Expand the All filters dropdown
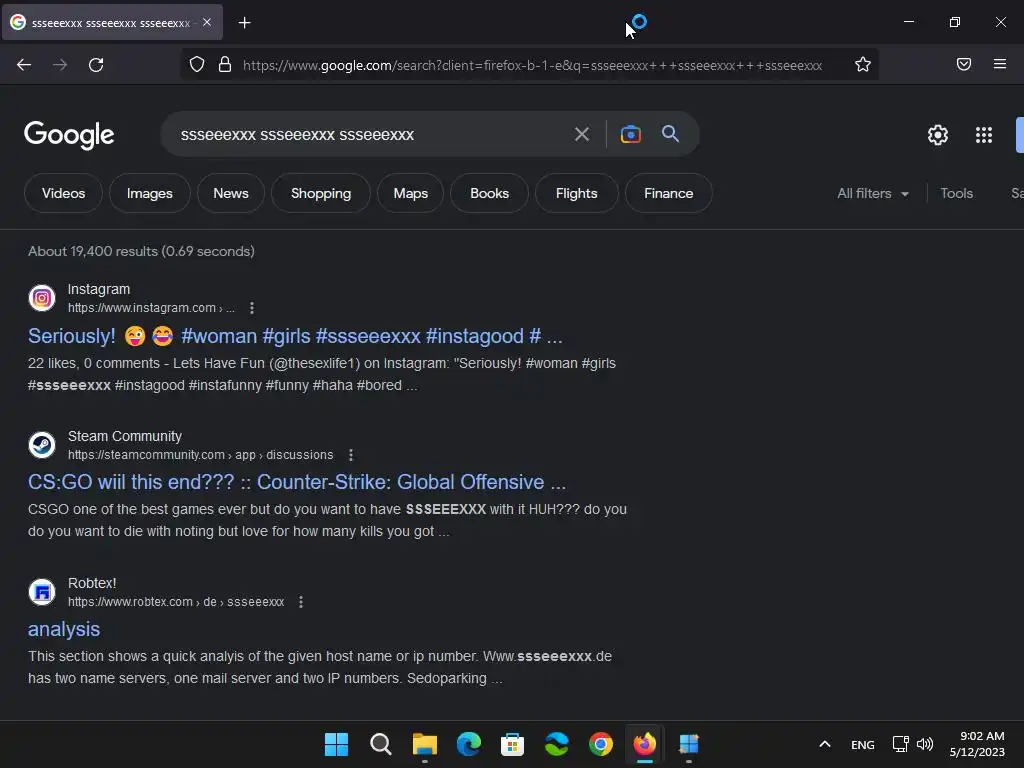 [872, 193]
